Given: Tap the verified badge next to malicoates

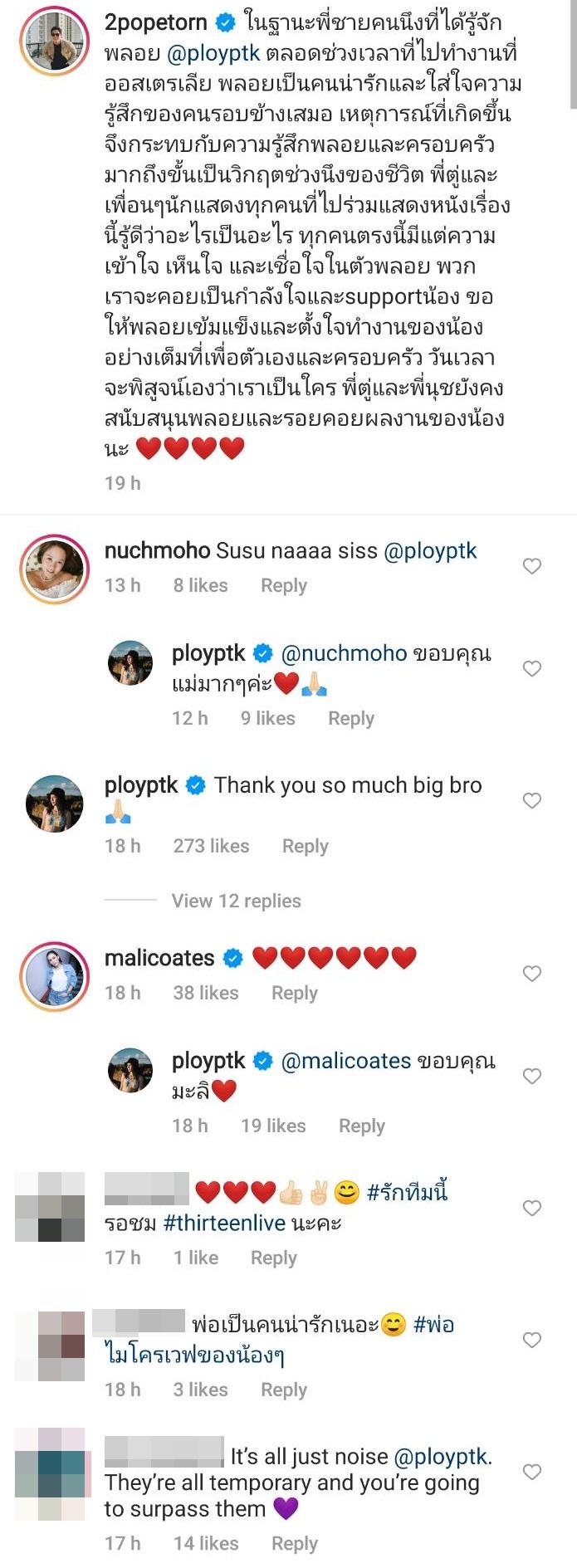Looking at the screenshot, I should click(233, 959).
